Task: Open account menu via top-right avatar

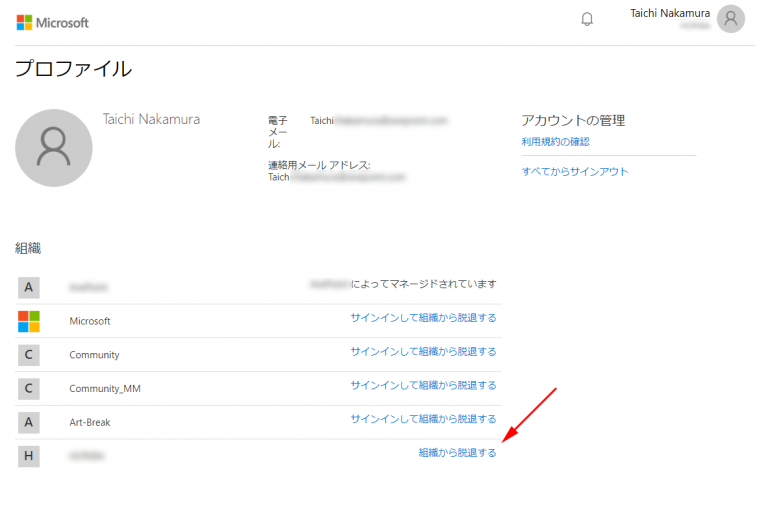Action: pyautogui.click(x=731, y=19)
